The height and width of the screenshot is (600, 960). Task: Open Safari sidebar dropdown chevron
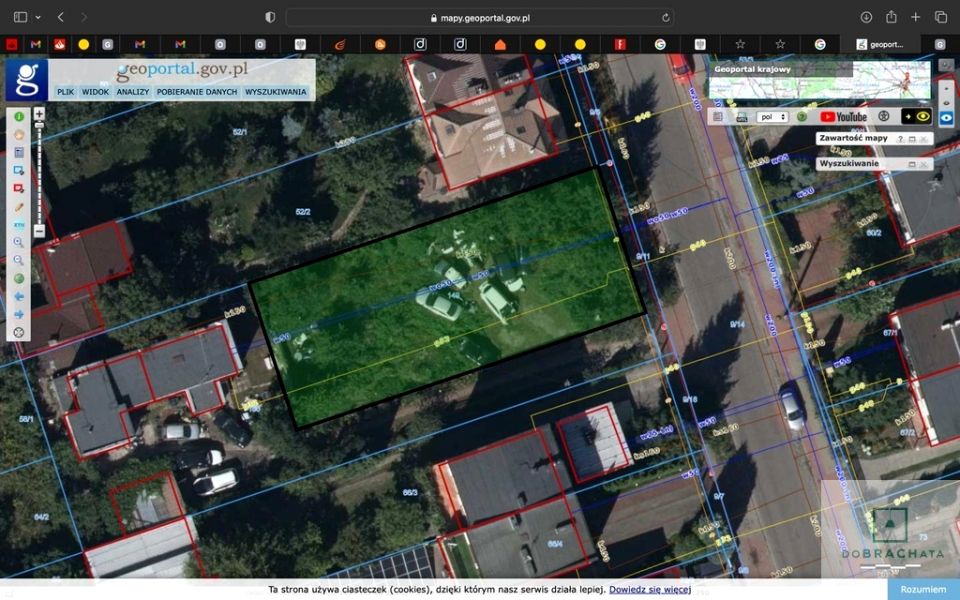click(38, 18)
